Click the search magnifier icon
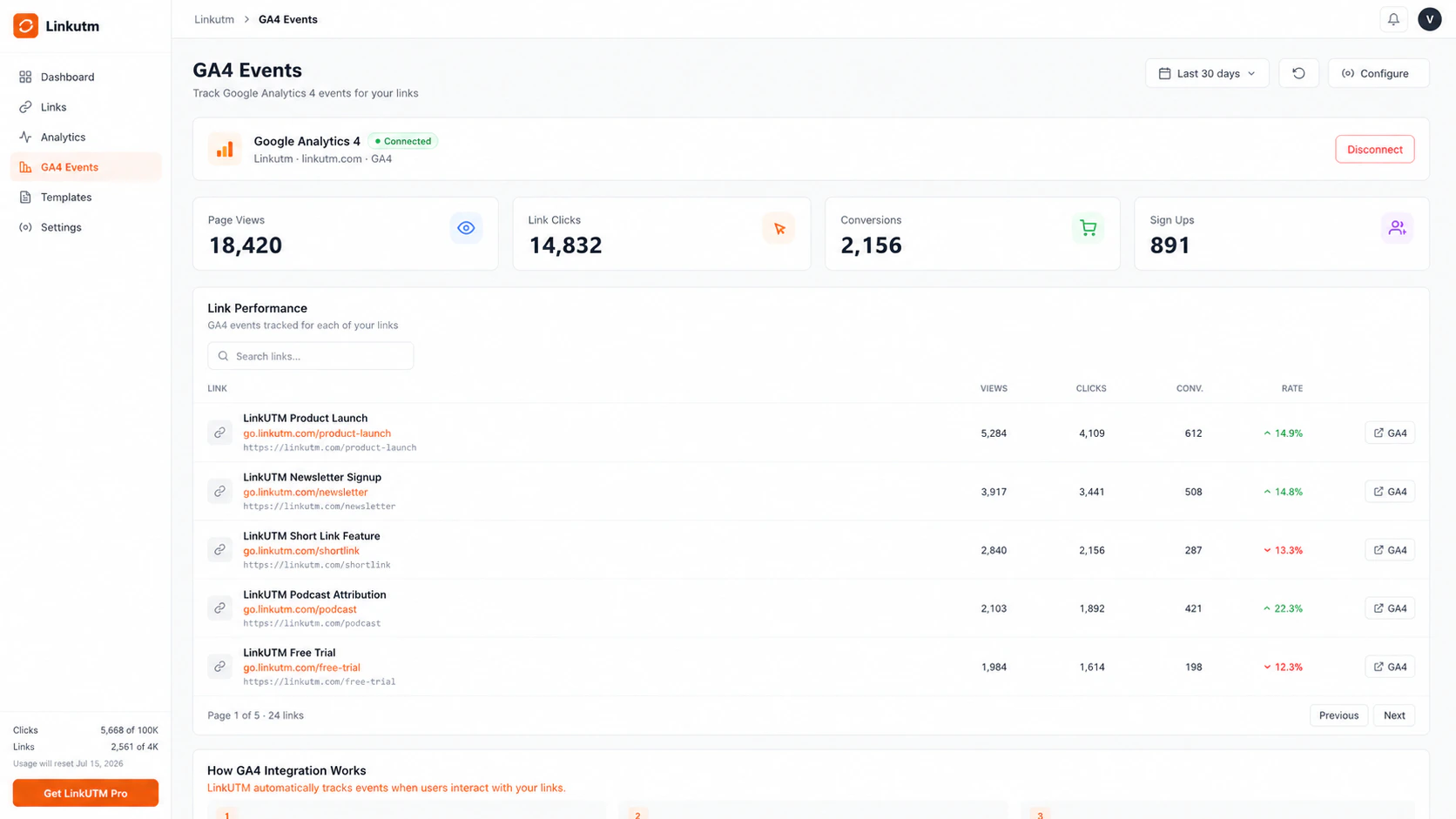This screenshot has width=1456, height=819. tap(223, 356)
